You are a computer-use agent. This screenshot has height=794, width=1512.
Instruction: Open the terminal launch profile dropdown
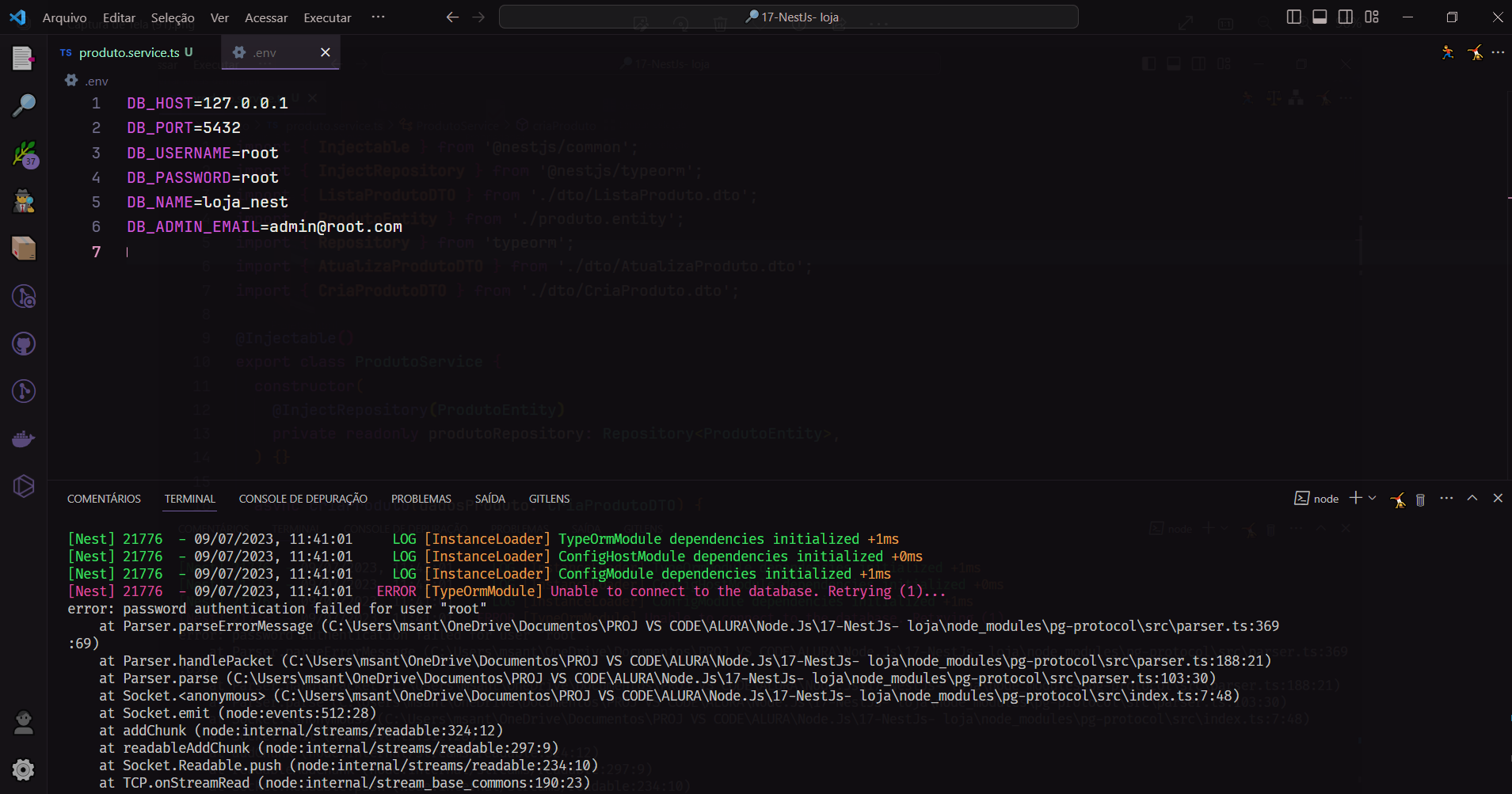pyautogui.click(x=1373, y=498)
